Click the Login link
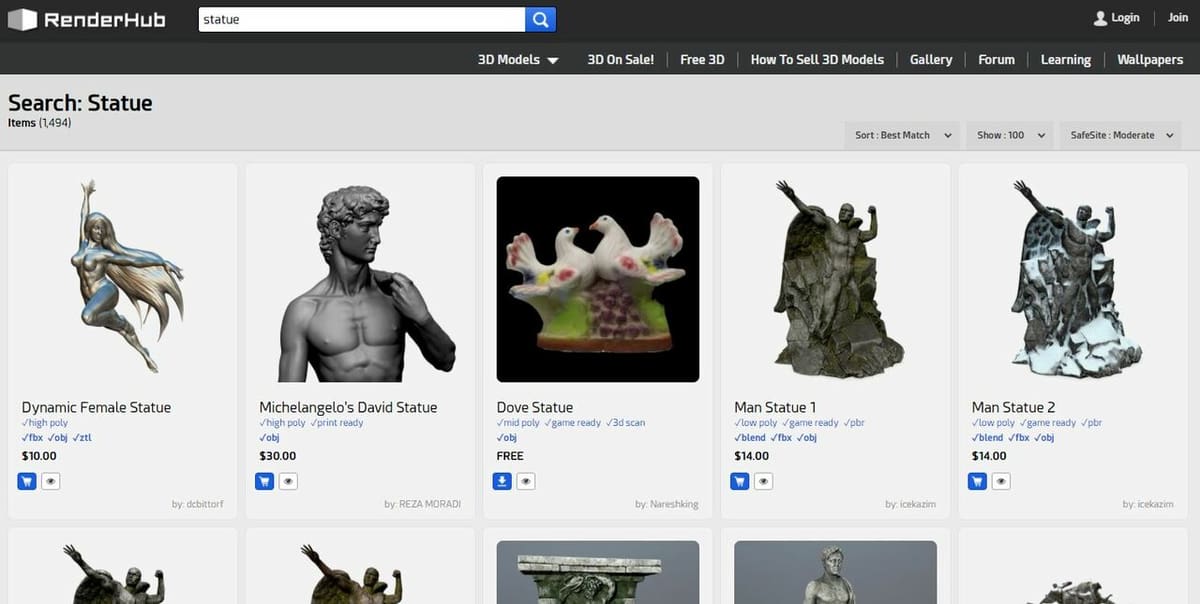The image size is (1200, 604). pos(1125,18)
